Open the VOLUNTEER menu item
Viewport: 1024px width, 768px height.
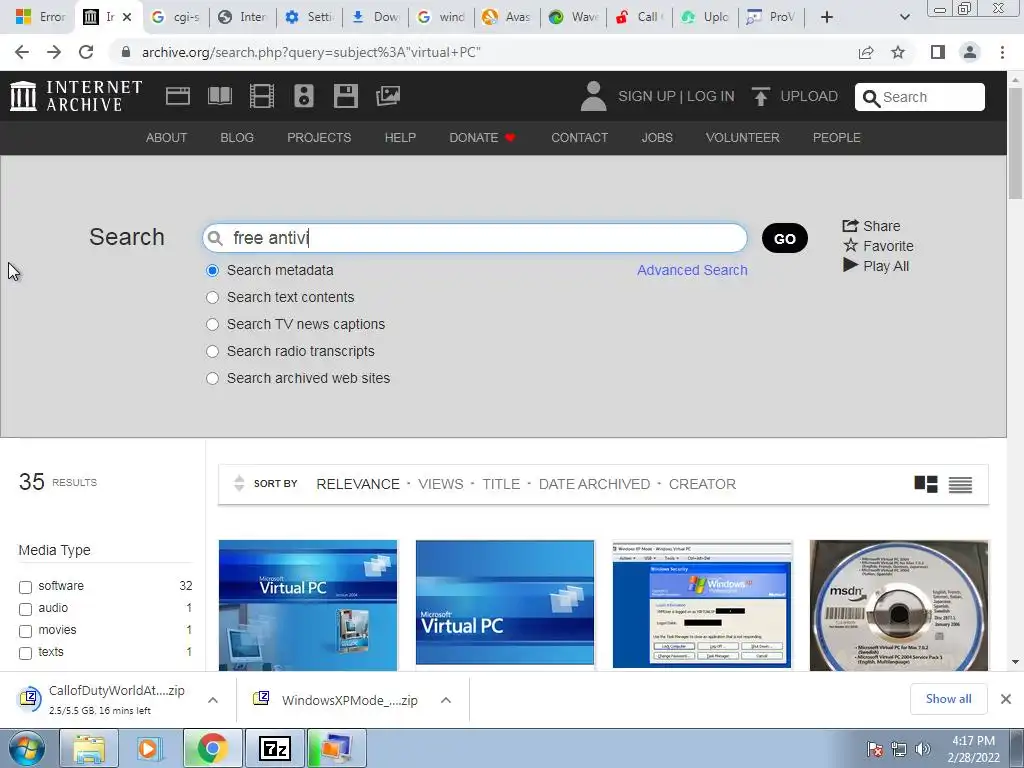click(x=743, y=138)
